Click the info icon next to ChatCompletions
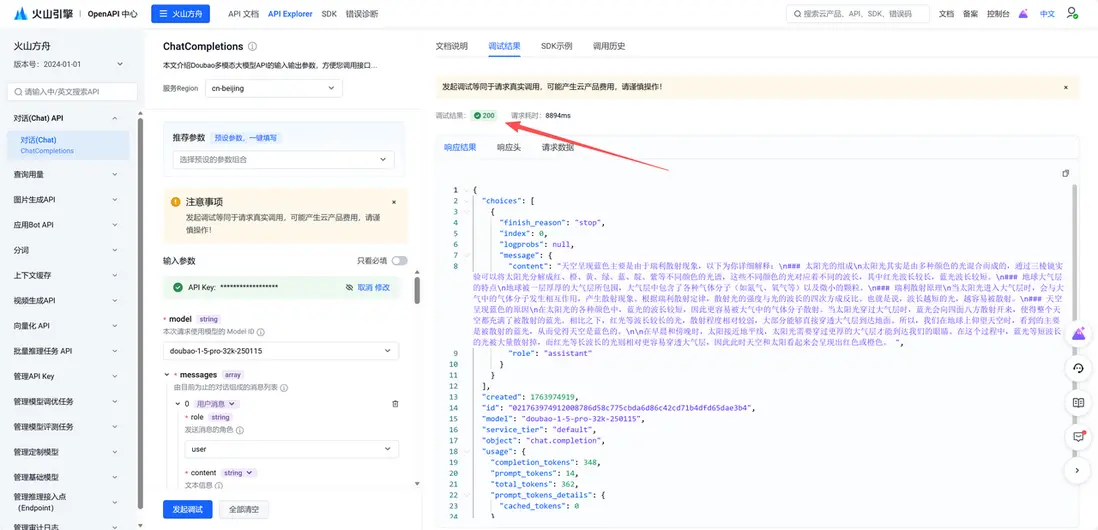The height and width of the screenshot is (530, 1098). 252,46
